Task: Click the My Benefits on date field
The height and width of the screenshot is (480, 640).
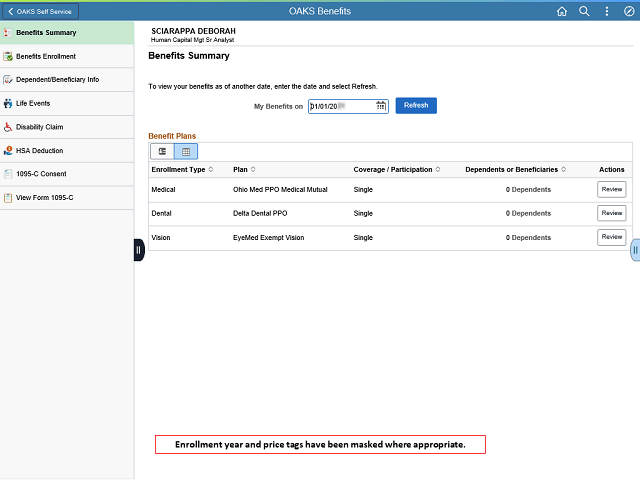Action: point(340,105)
